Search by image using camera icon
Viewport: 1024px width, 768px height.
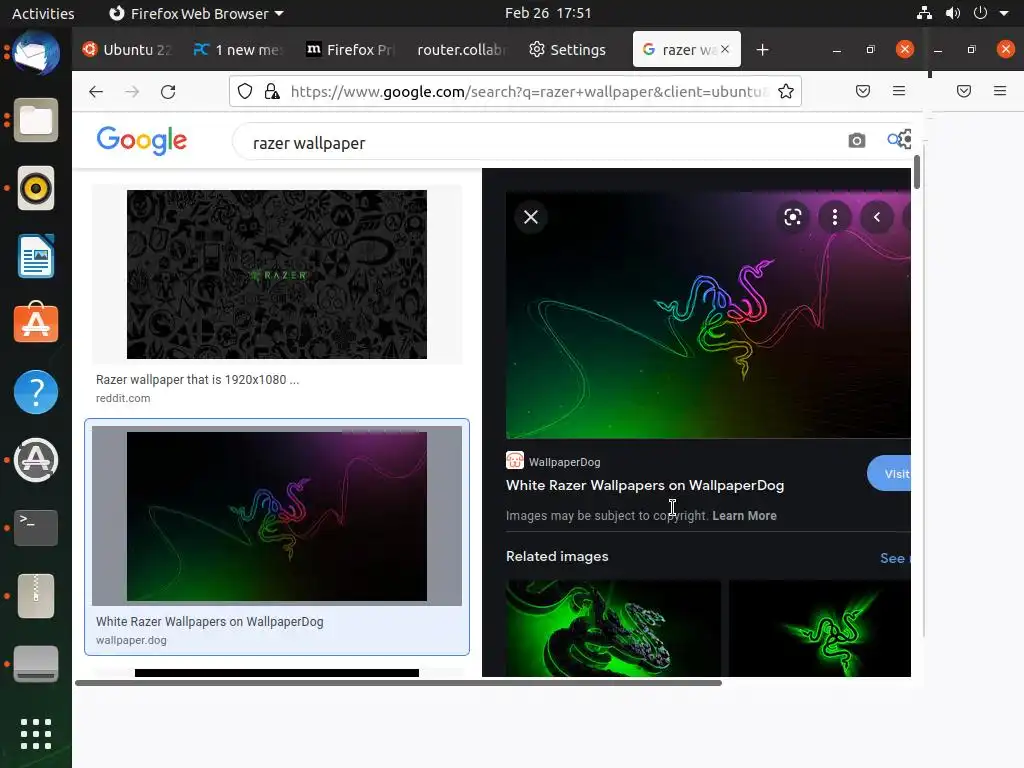point(857,140)
